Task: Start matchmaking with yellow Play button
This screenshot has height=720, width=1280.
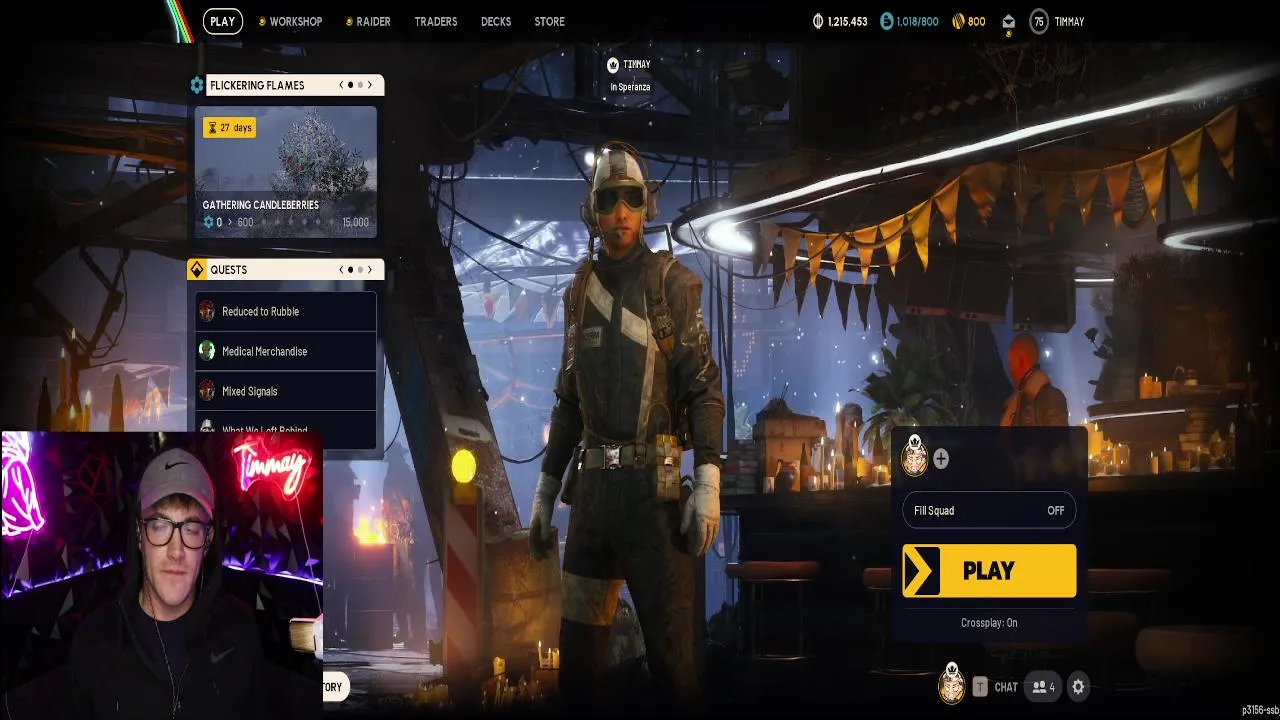Action: [989, 571]
